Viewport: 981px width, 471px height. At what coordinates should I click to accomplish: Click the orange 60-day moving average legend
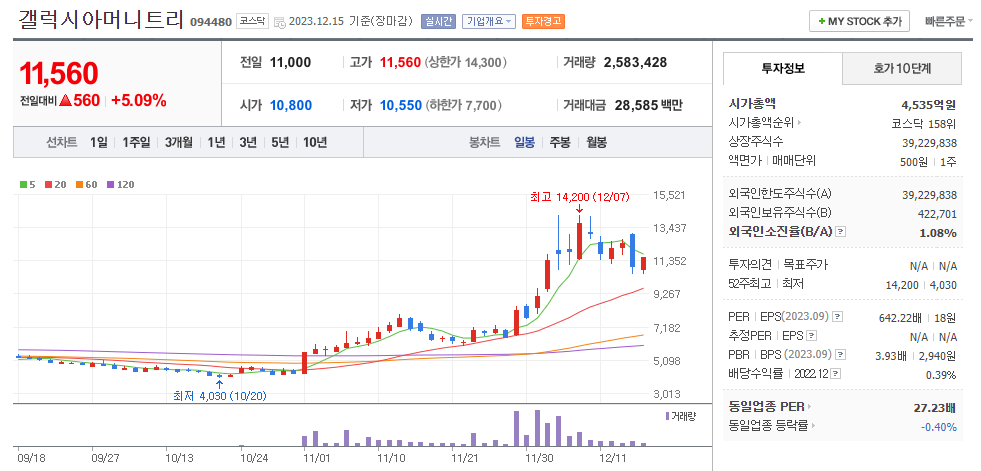pyautogui.click(x=87, y=185)
